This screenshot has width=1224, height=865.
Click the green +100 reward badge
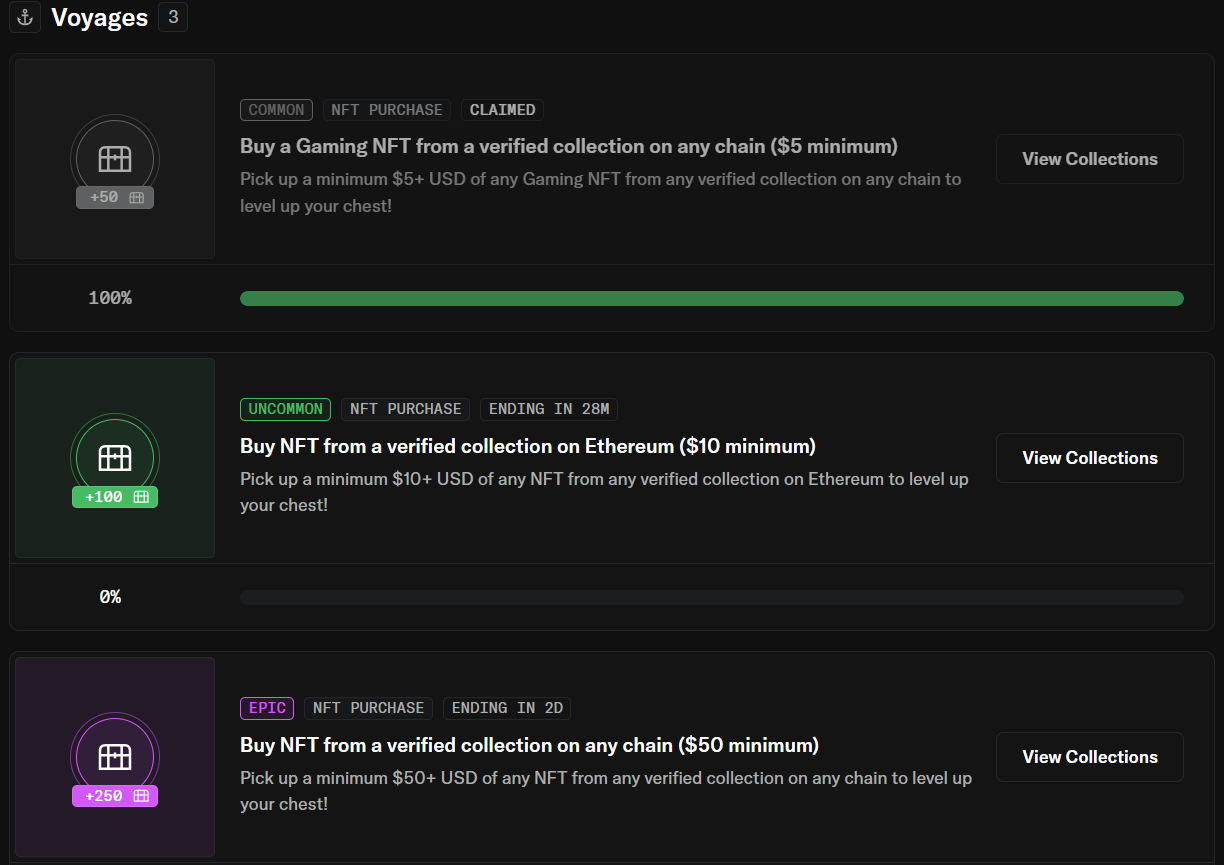[x=115, y=497]
